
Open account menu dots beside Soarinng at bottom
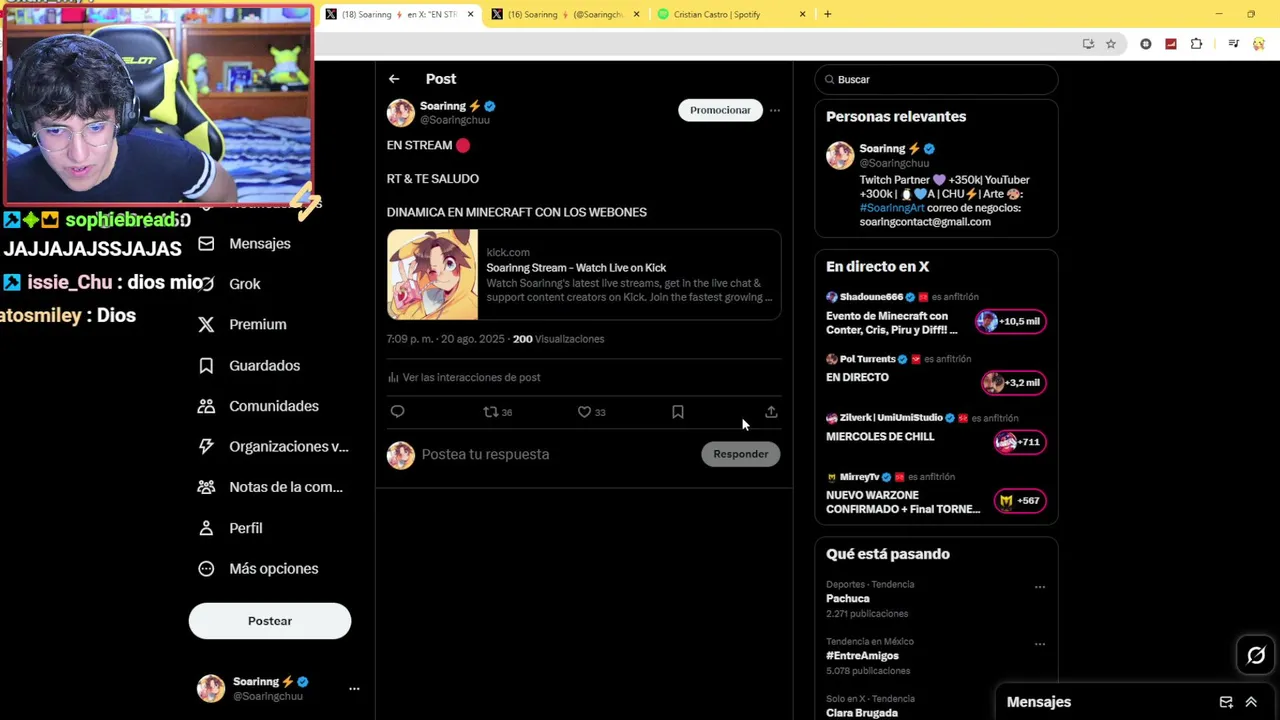coord(354,689)
